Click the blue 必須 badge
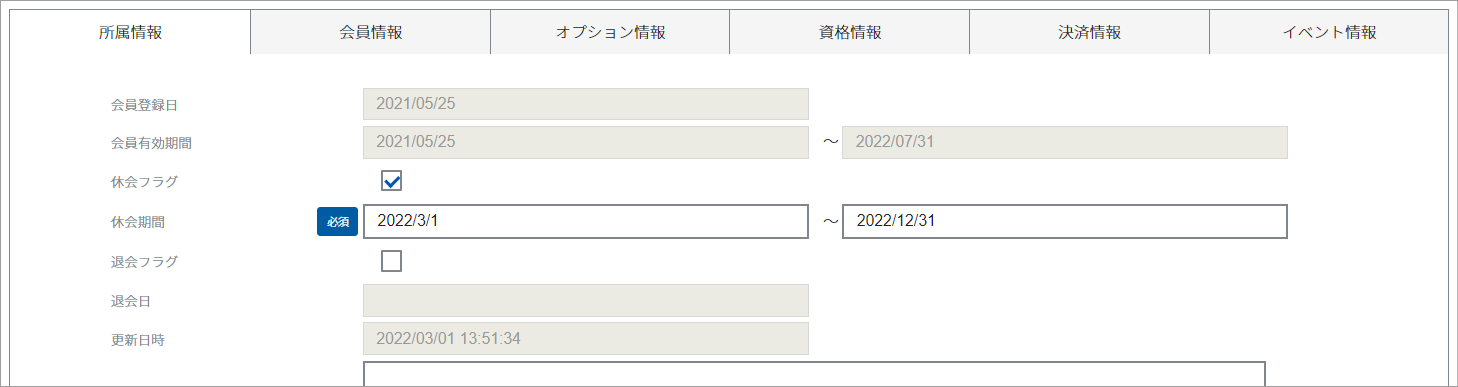 tap(337, 222)
